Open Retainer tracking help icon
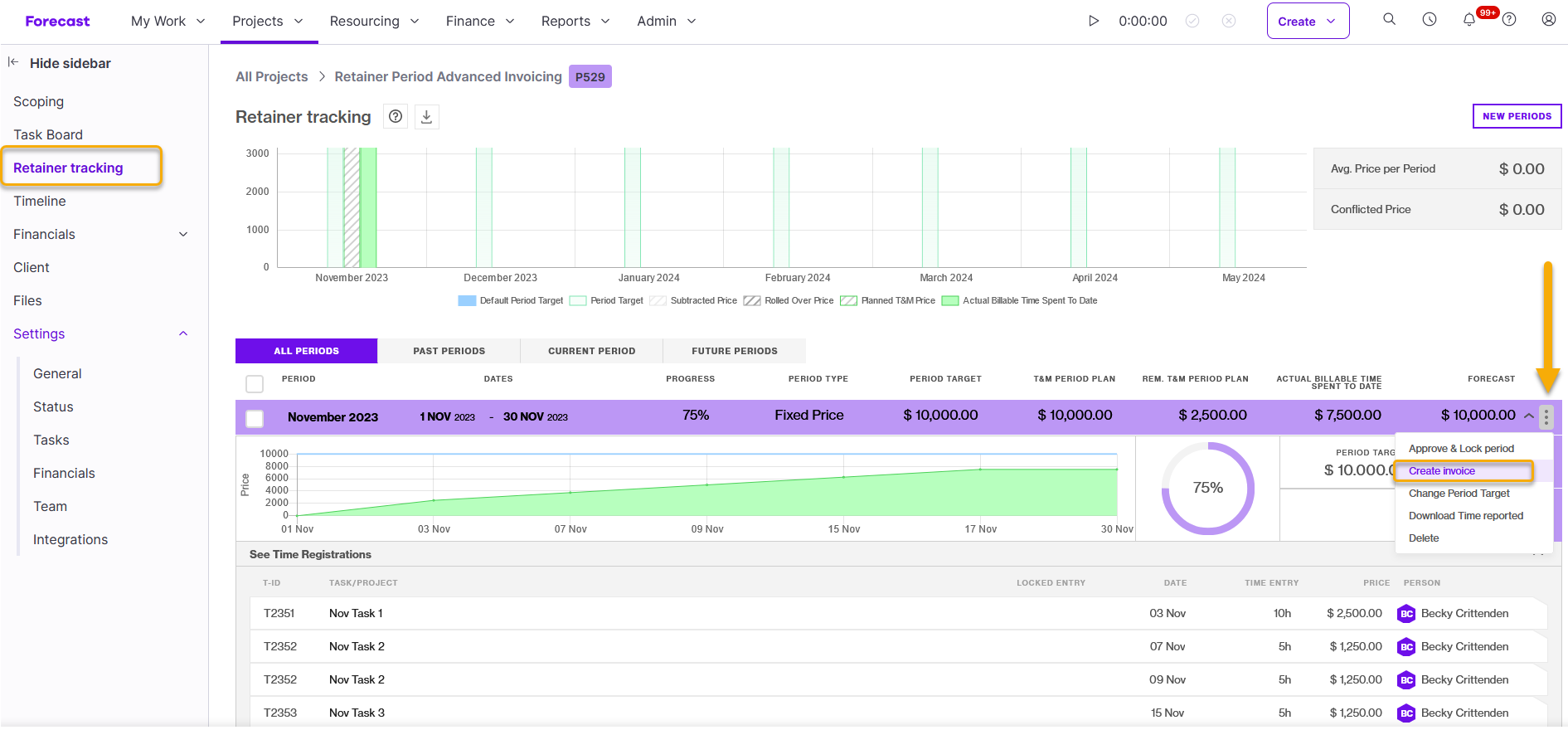The image size is (1568, 730). coord(396,117)
